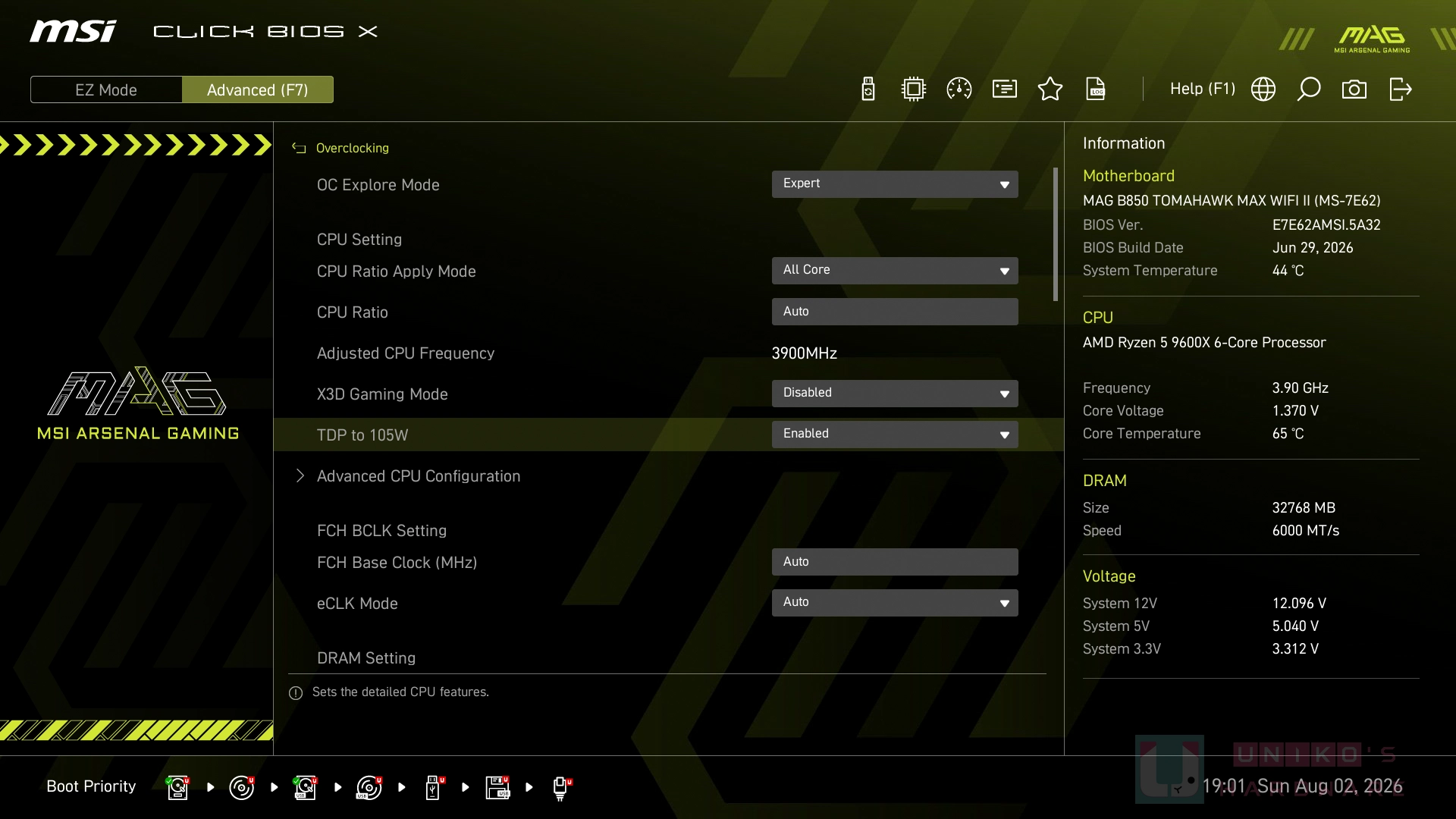Viewport: 1456px width, 819px height.
Task: Open the X3D Gaming Mode dropdown
Action: [895, 394]
